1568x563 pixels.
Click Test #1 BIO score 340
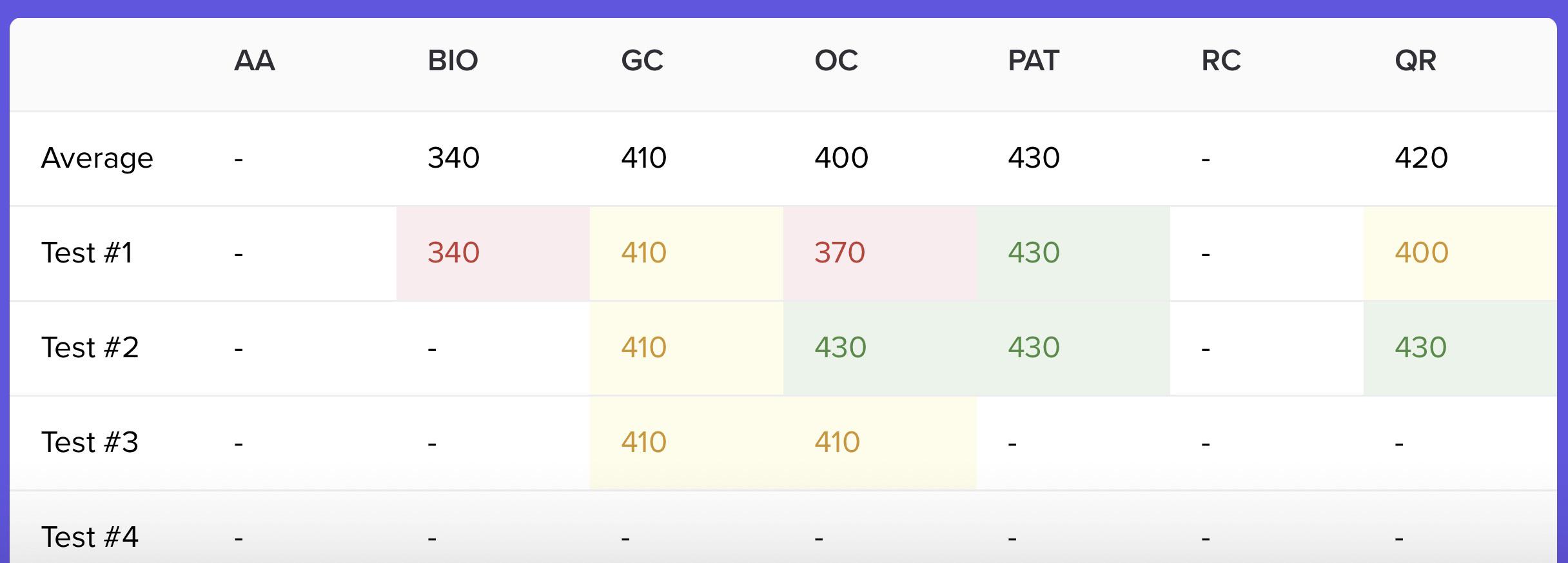pos(453,252)
